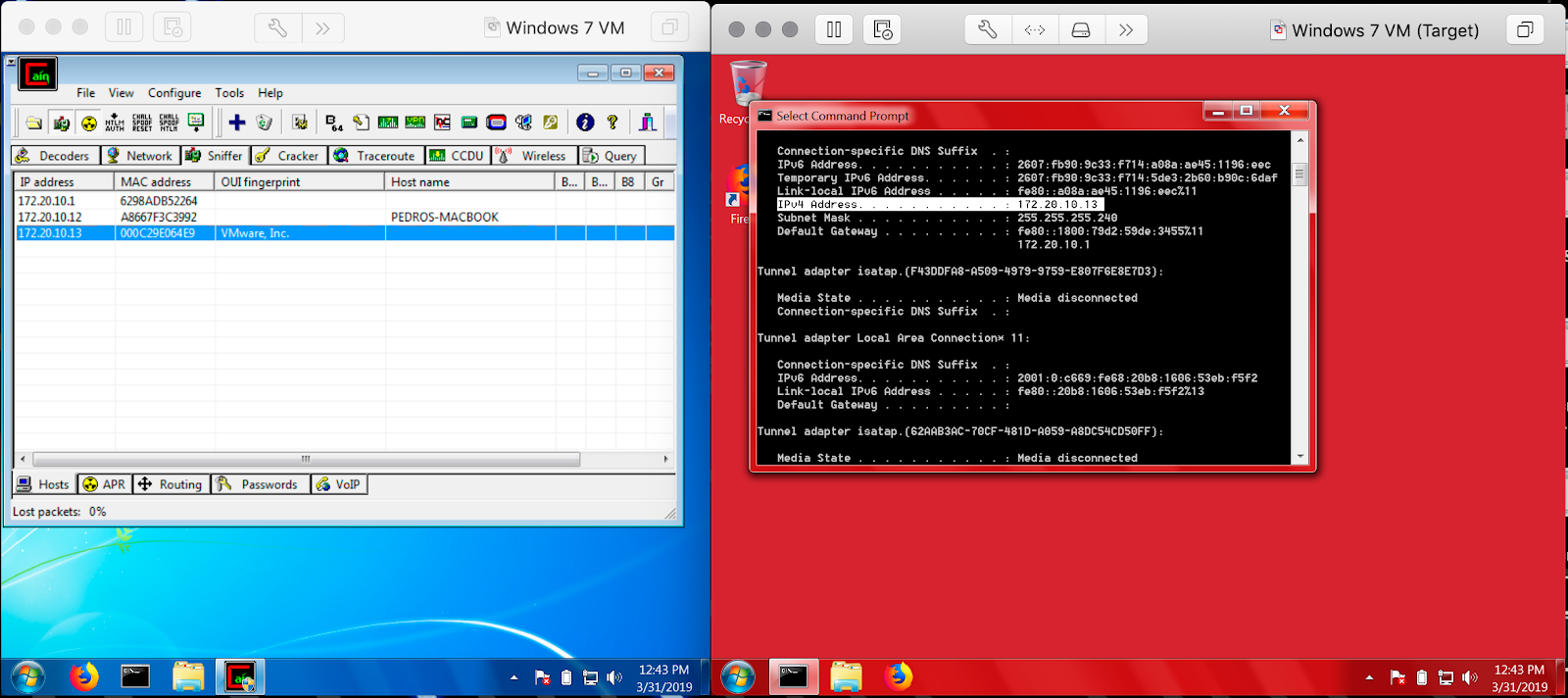
Task: Open the VoIP bottom tab
Action: pos(339,484)
